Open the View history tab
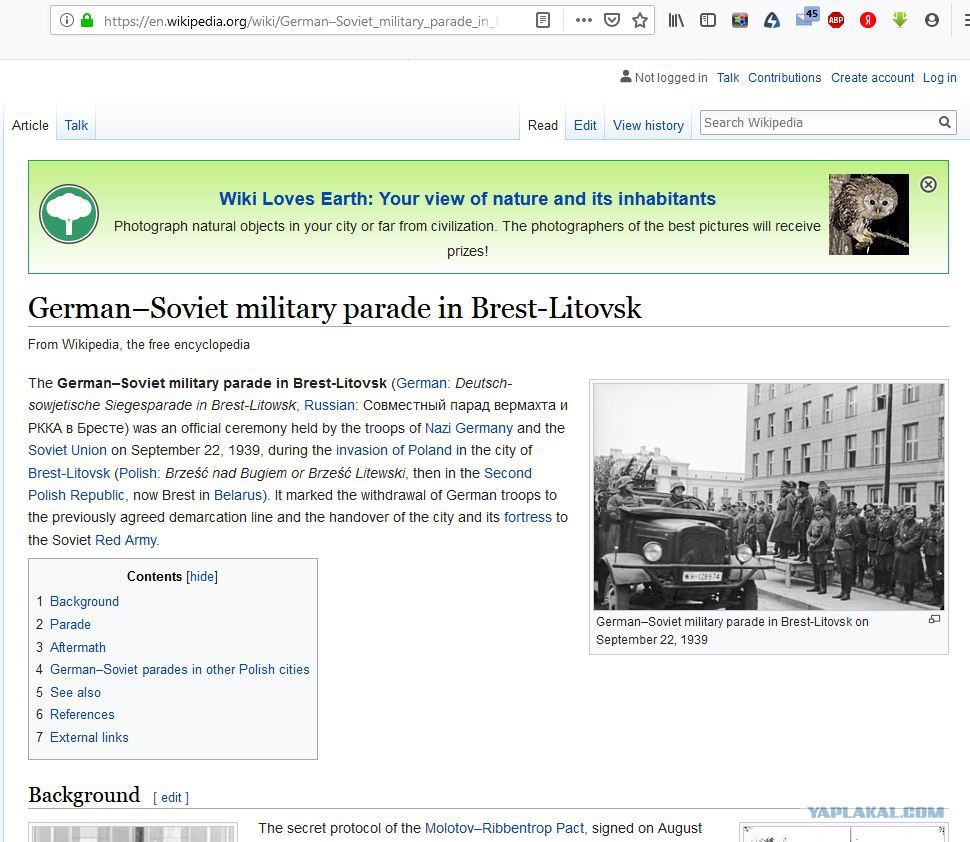970x842 pixels. (x=648, y=125)
